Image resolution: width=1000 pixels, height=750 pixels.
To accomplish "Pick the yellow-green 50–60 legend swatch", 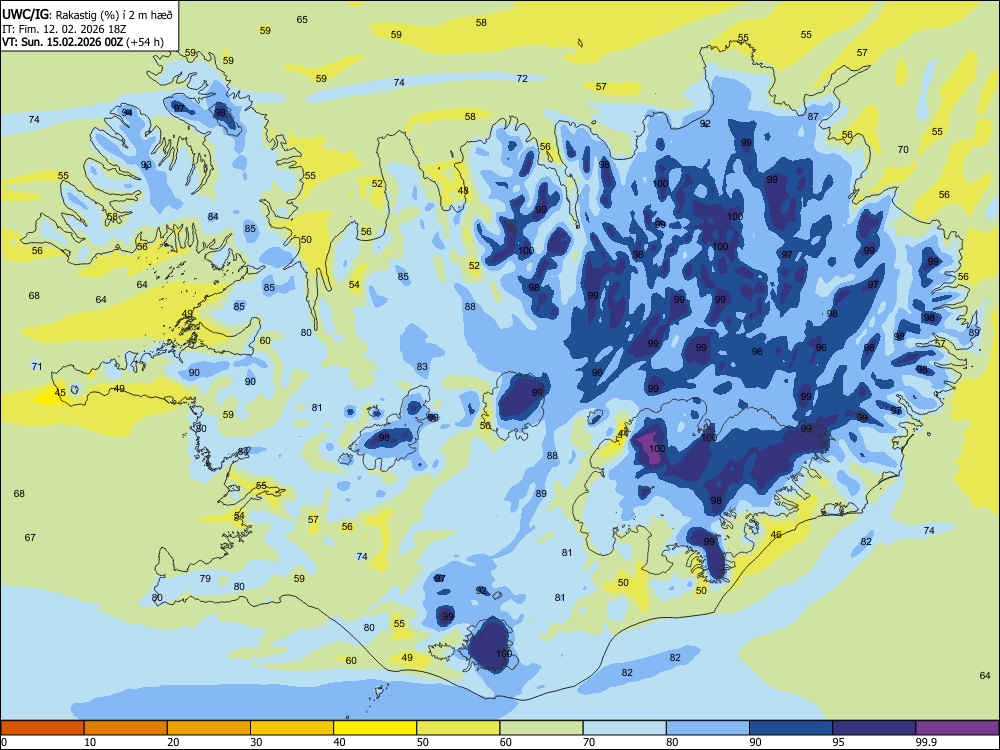I will pyautogui.click(x=458, y=728).
